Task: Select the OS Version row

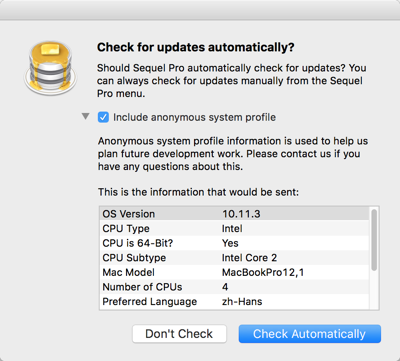Action: (234, 214)
